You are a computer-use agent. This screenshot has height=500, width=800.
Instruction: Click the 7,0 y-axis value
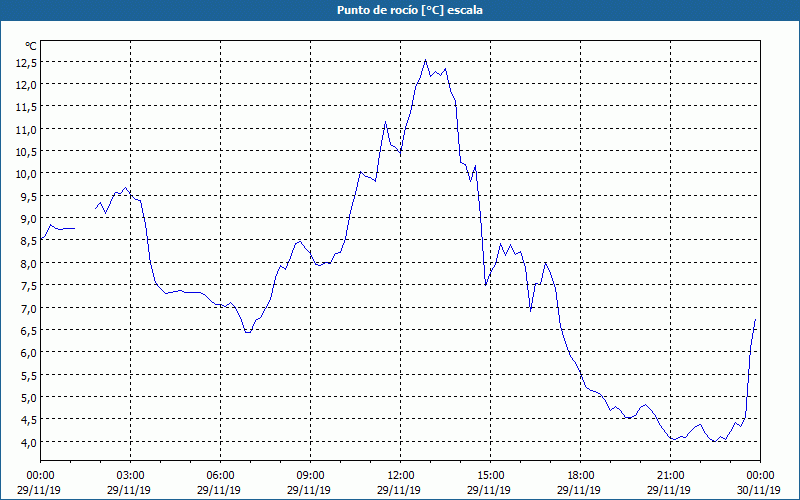tap(29, 308)
